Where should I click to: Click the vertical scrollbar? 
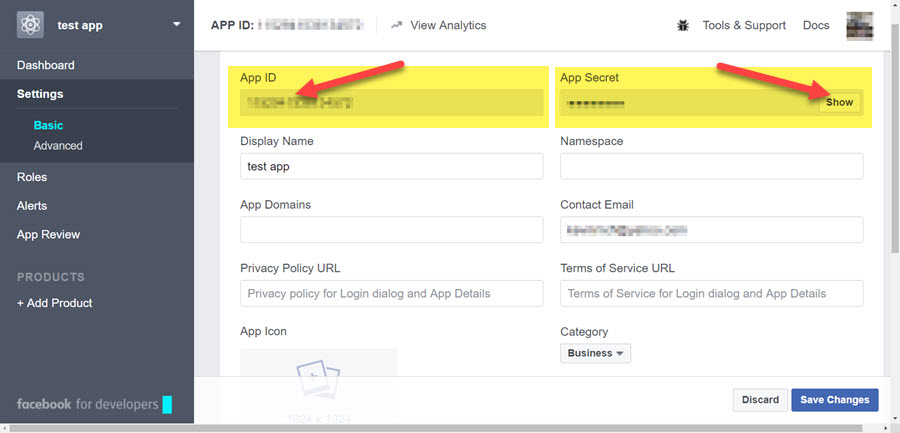coord(895,138)
